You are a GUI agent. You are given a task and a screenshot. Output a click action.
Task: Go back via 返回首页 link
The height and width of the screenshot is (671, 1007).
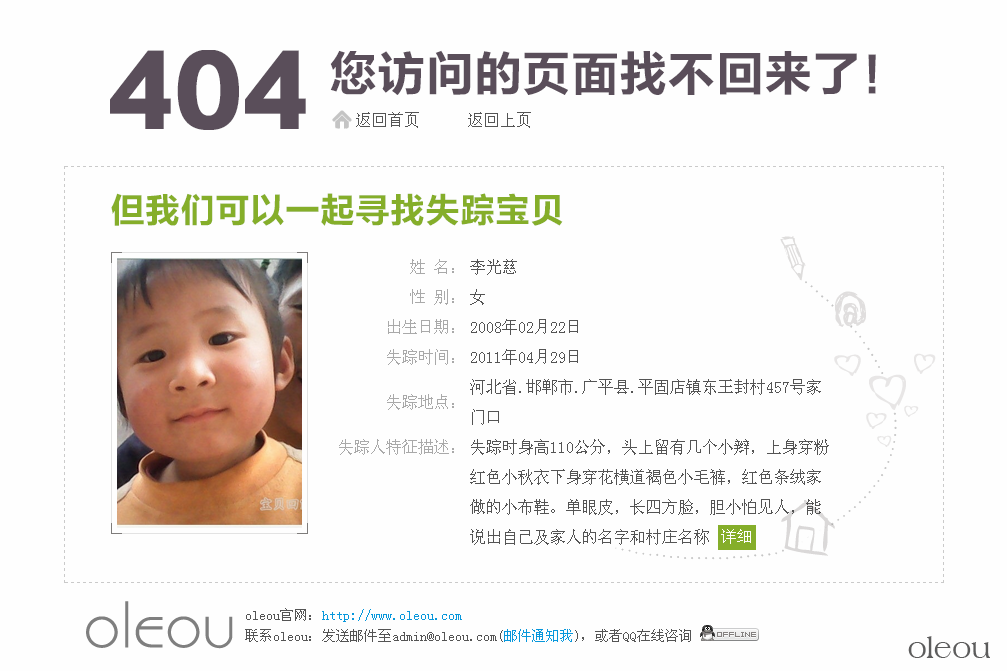[387, 120]
